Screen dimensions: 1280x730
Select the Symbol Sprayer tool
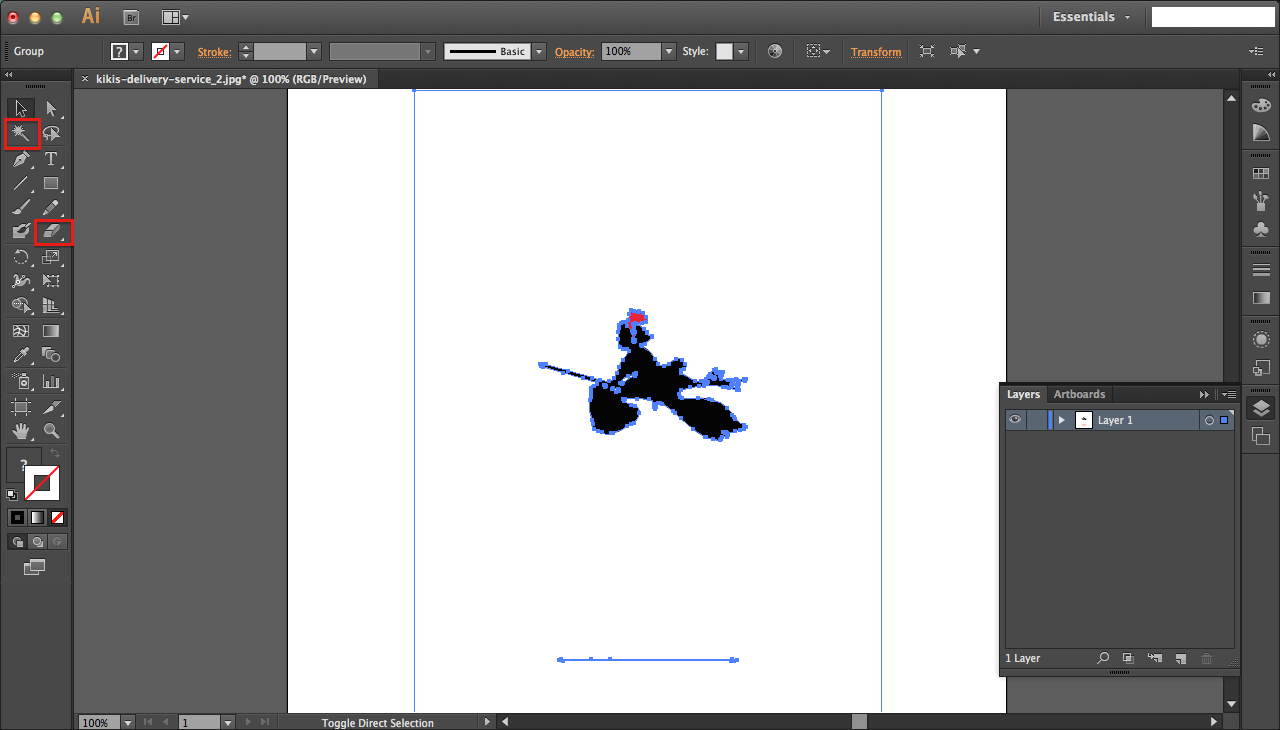coord(21,381)
